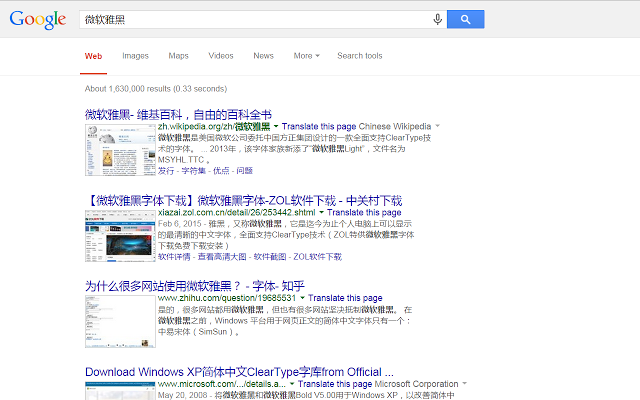Click the Microsoft Corporation label

(x=416, y=384)
